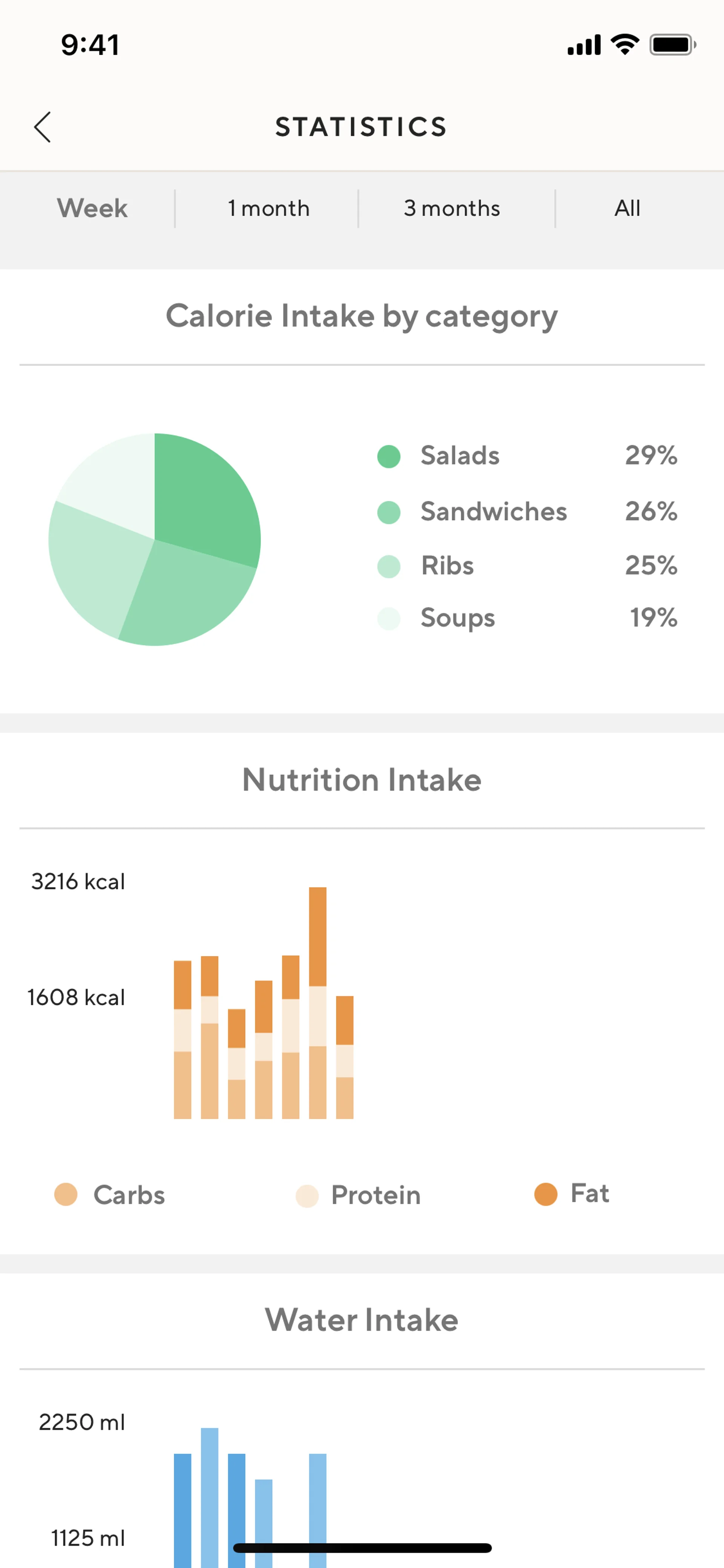The height and width of the screenshot is (1568, 724).
Task: Tap the Ribs legend color dot
Action: click(x=389, y=566)
